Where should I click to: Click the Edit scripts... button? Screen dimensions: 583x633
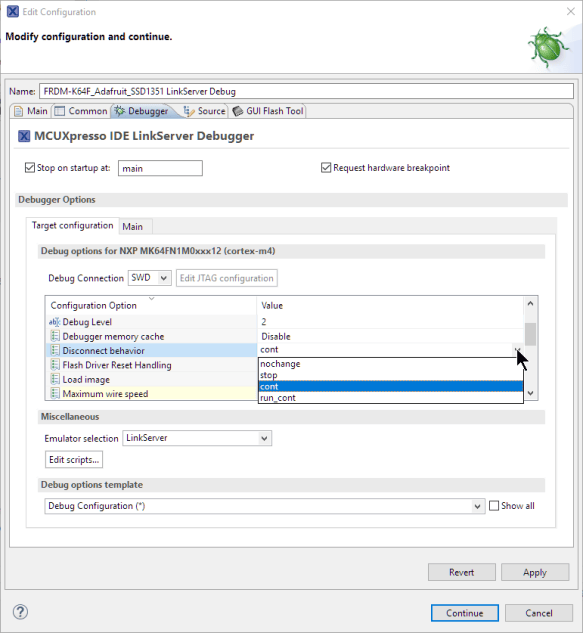74,459
